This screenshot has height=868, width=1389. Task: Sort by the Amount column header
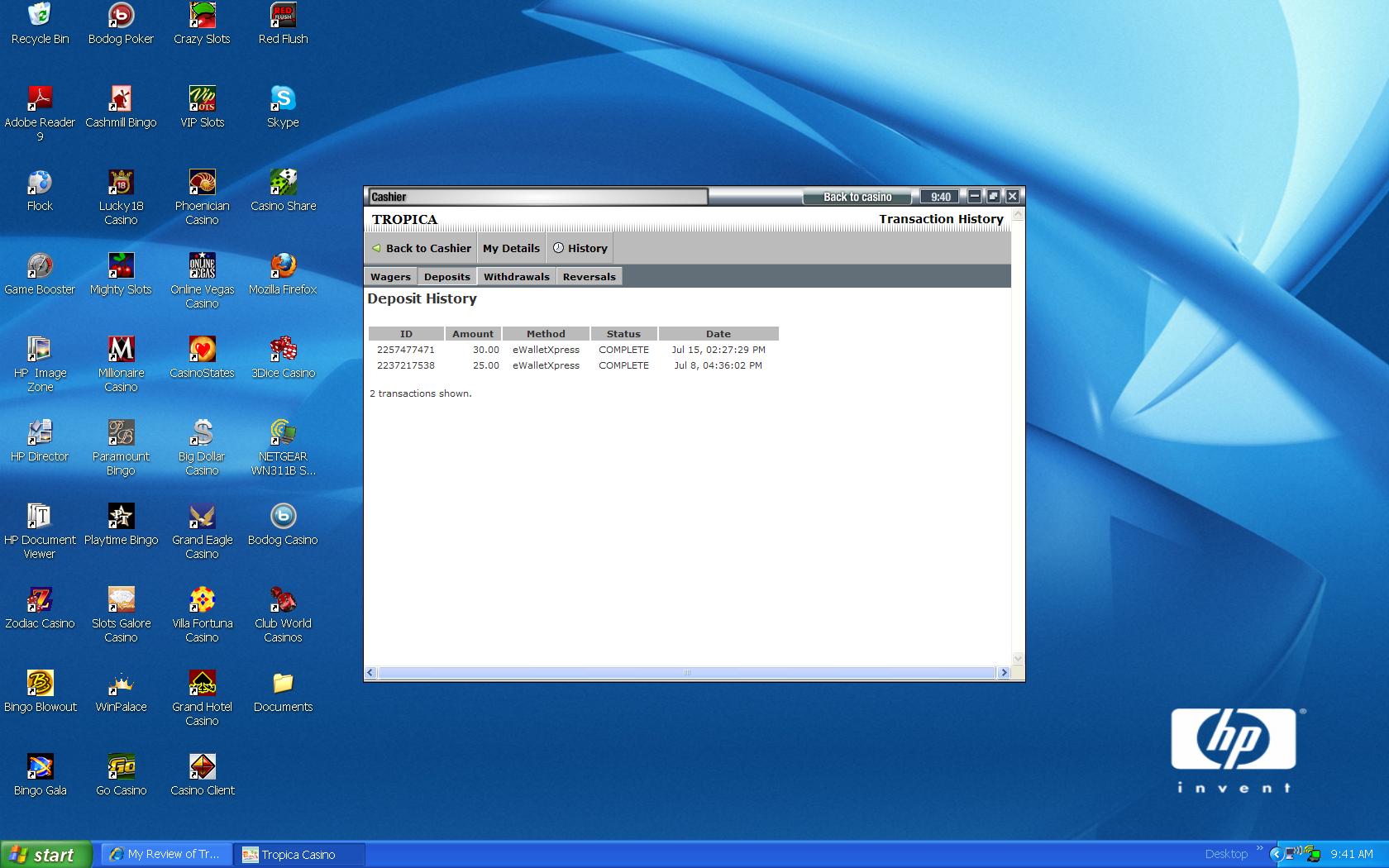pos(473,334)
